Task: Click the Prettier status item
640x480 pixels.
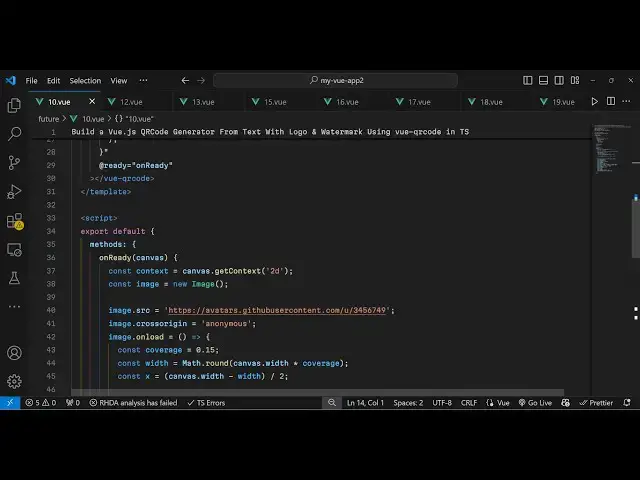Action: [x=596, y=403]
